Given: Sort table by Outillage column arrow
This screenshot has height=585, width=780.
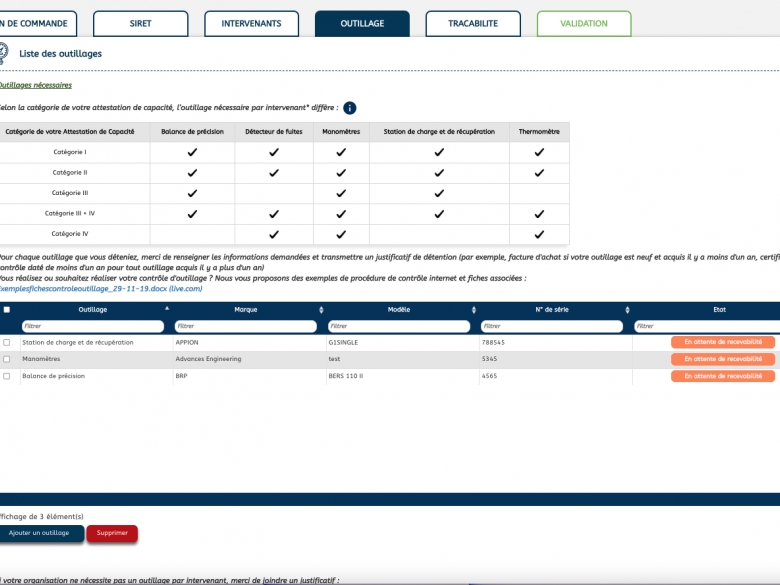Looking at the screenshot, I should [167, 309].
